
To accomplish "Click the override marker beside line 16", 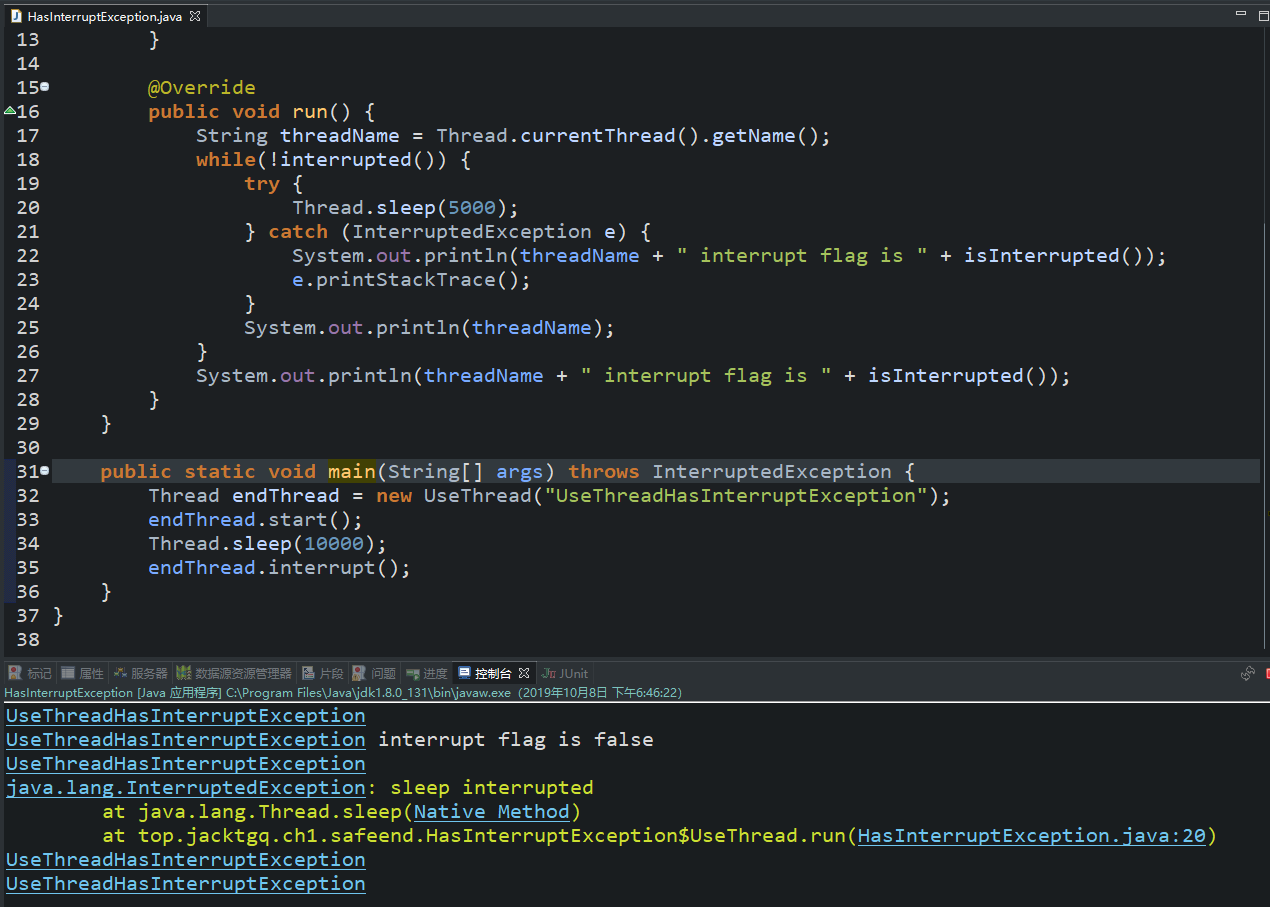I will tap(9, 110).
